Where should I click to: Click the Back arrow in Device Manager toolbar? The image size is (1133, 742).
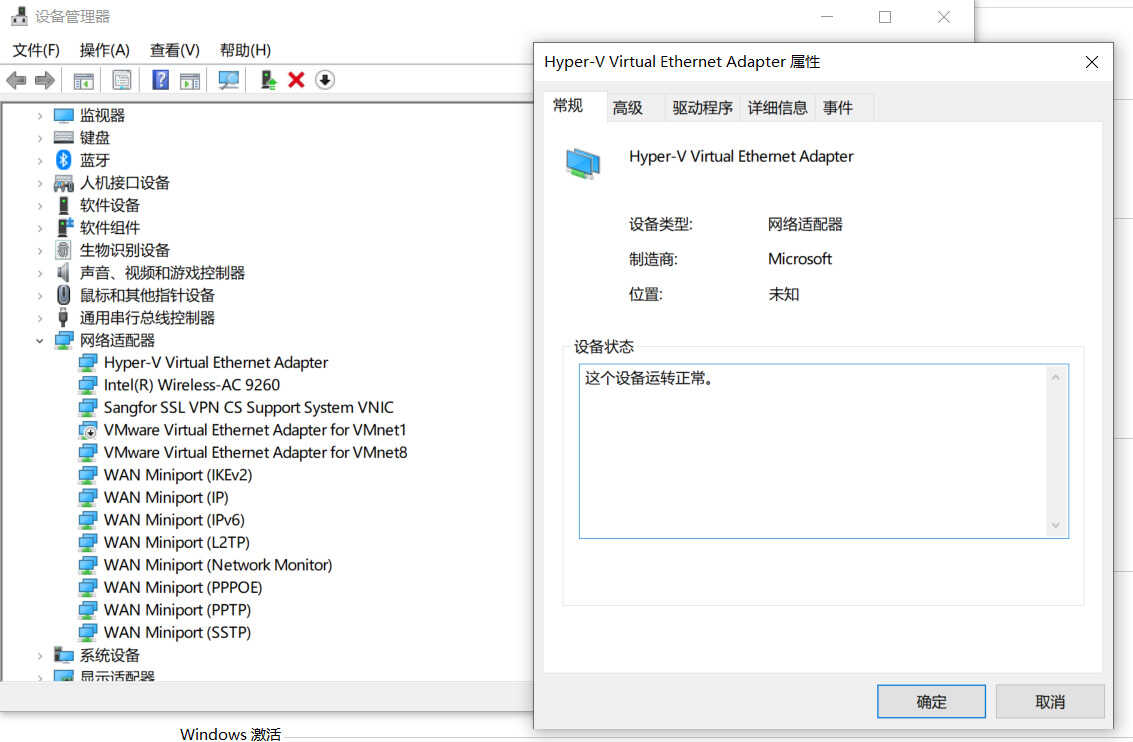pos(16,80)
